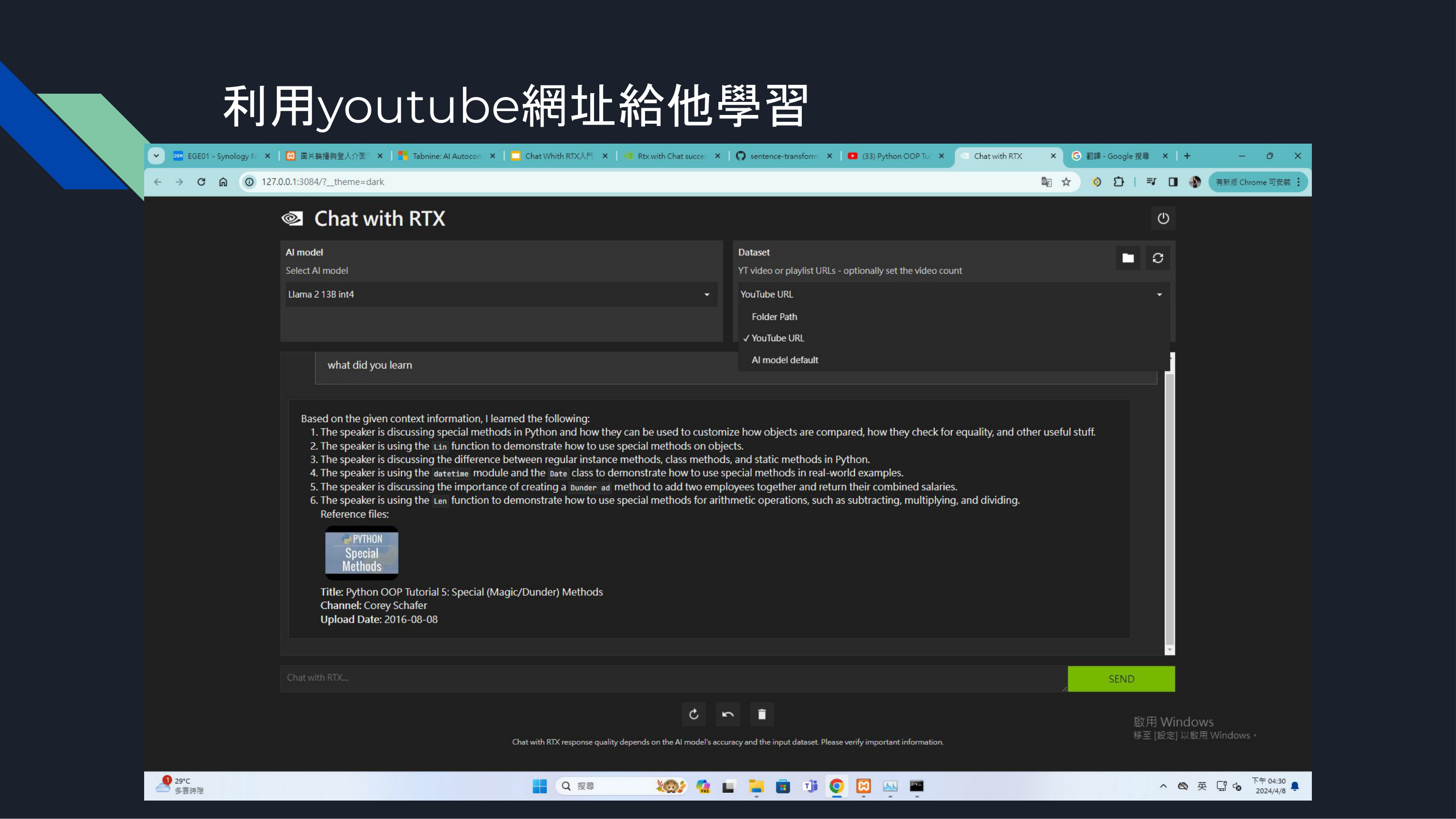Viewport: 1456px width, 819px height.
Task: Open dataset folder browser icon
Action: point(1127,258)
